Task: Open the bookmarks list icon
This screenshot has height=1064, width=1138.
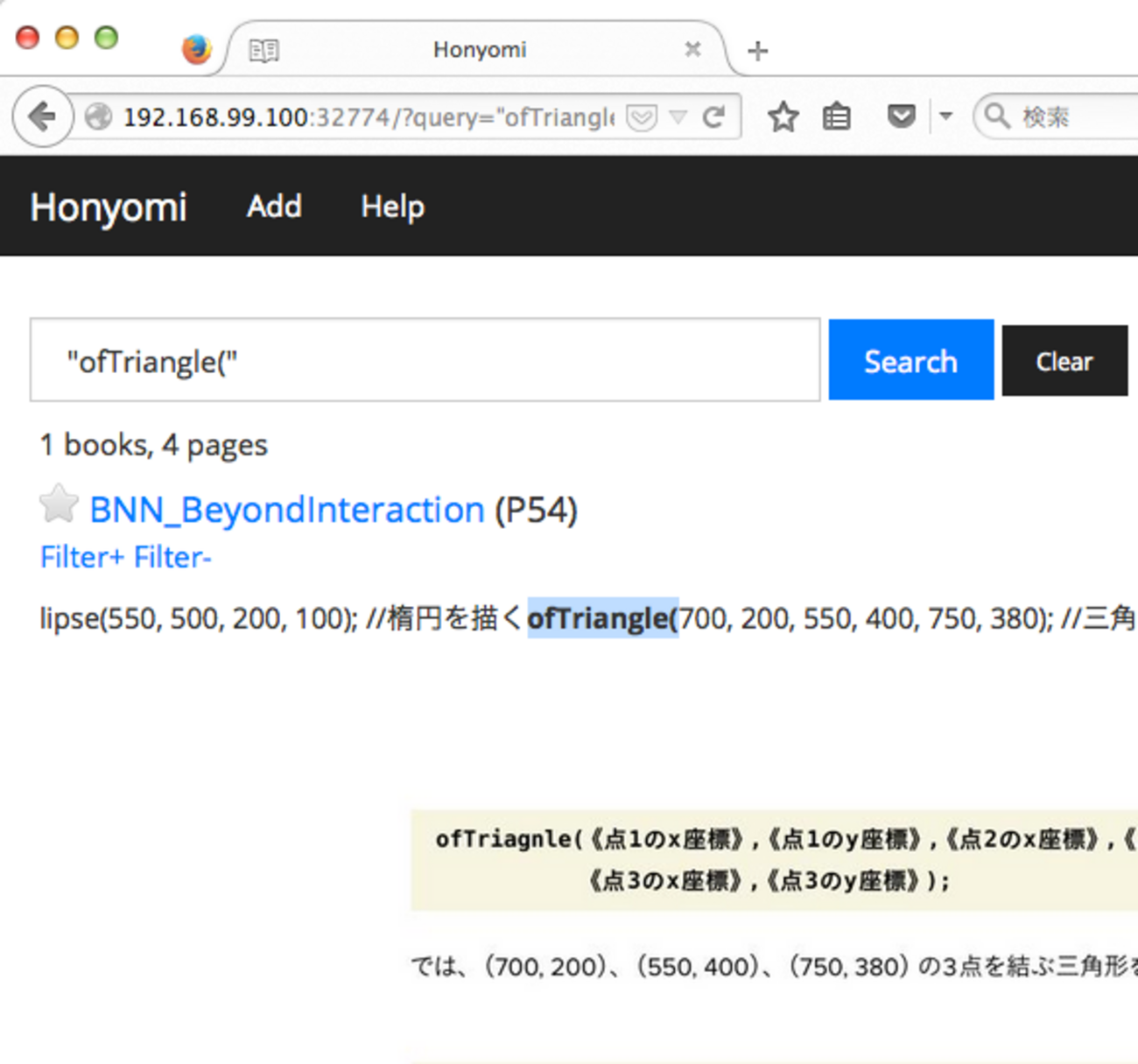Action: point(837,116)
